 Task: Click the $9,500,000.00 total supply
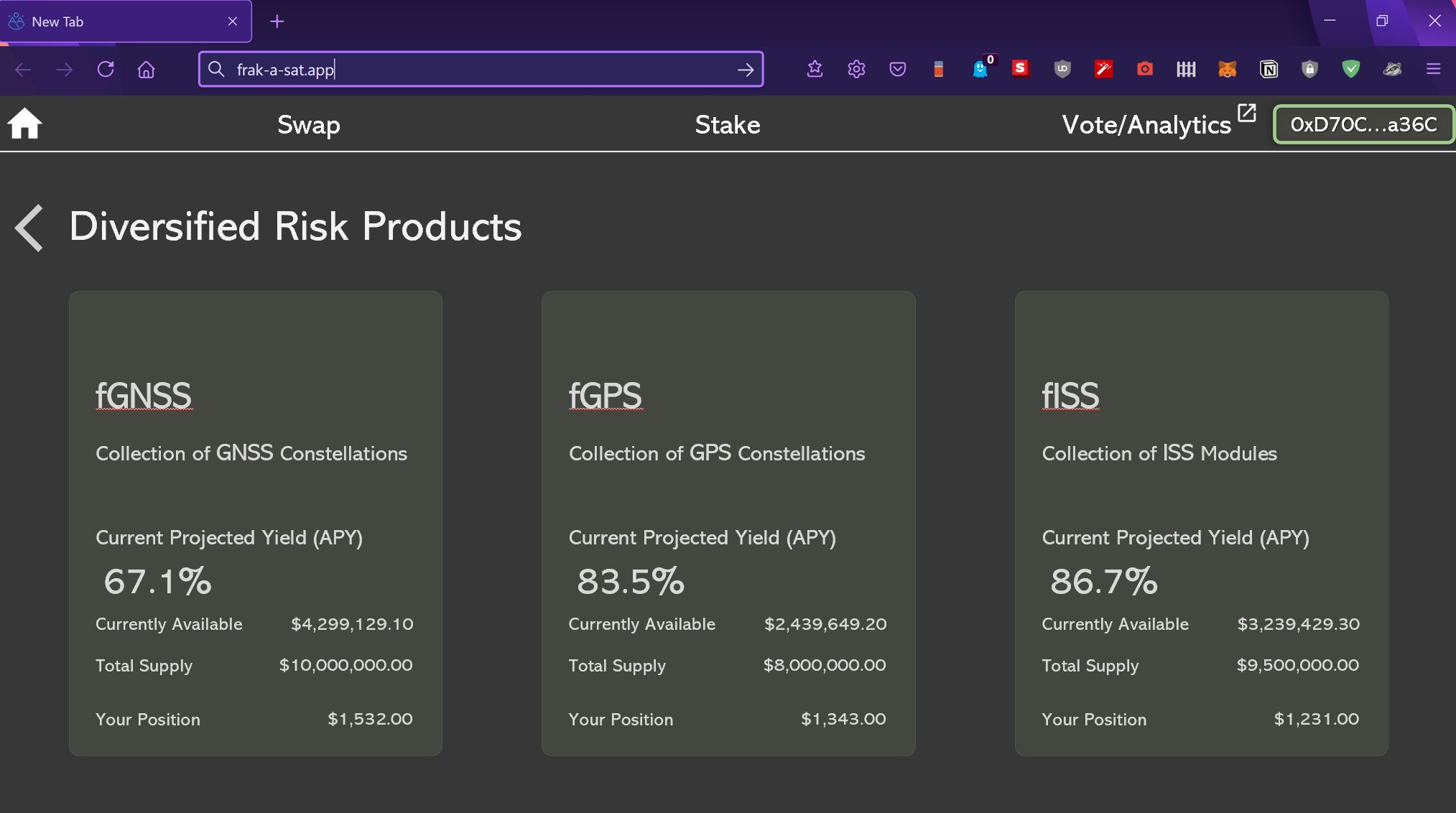[1298, 665]
